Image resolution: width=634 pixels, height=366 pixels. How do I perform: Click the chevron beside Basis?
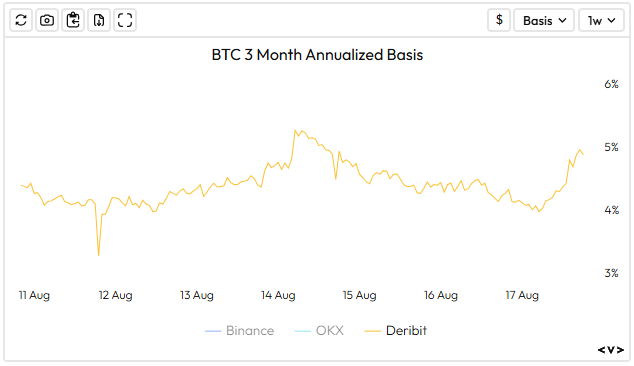[562, 20]
